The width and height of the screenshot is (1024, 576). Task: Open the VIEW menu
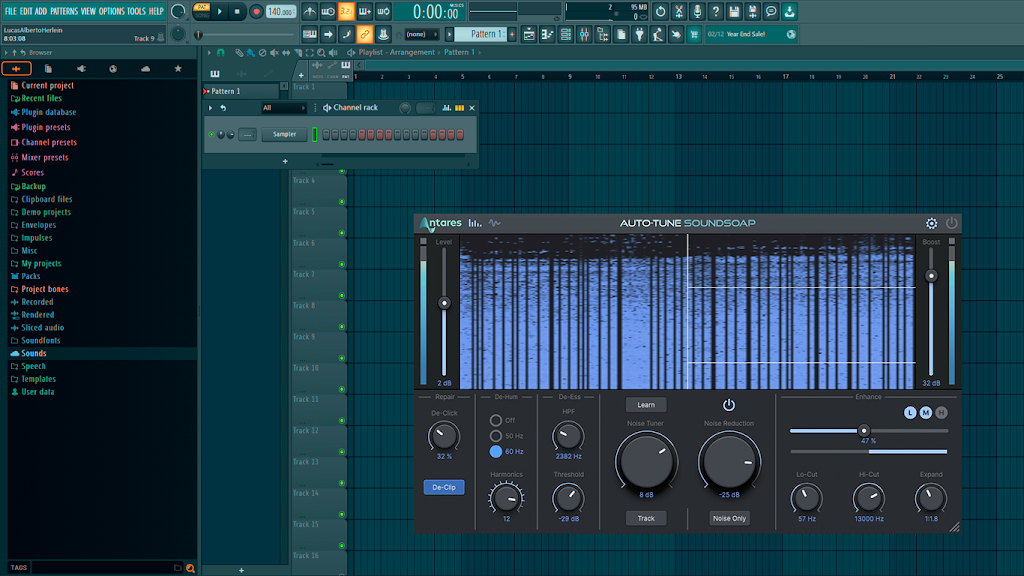[x=88, y=11]
